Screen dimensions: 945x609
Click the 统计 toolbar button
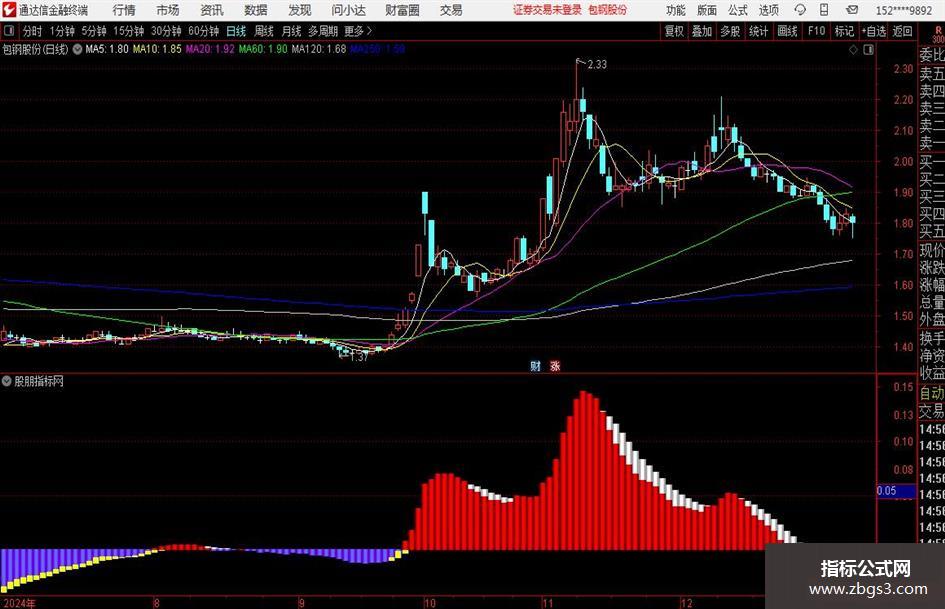click(758, 31)
